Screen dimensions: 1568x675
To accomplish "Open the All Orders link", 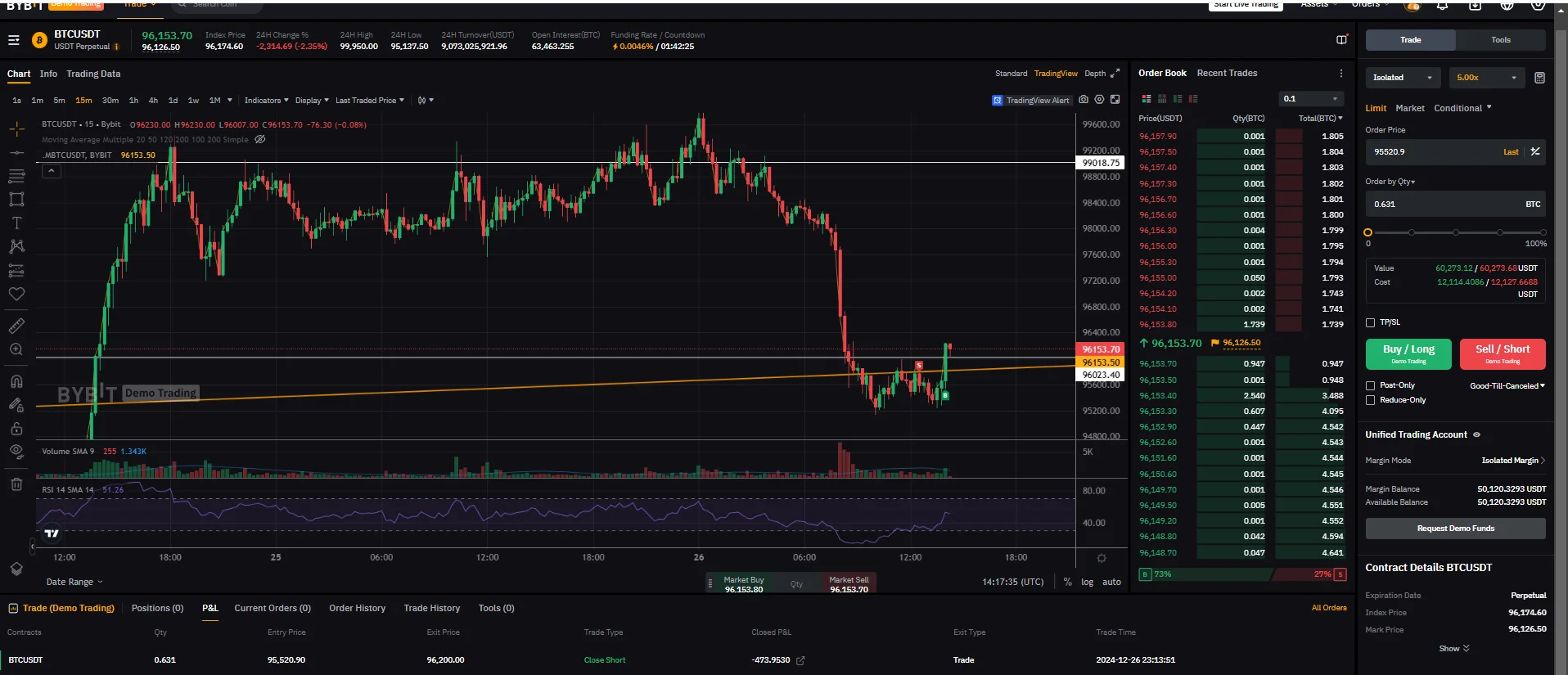I will (x=1329, y=608).
